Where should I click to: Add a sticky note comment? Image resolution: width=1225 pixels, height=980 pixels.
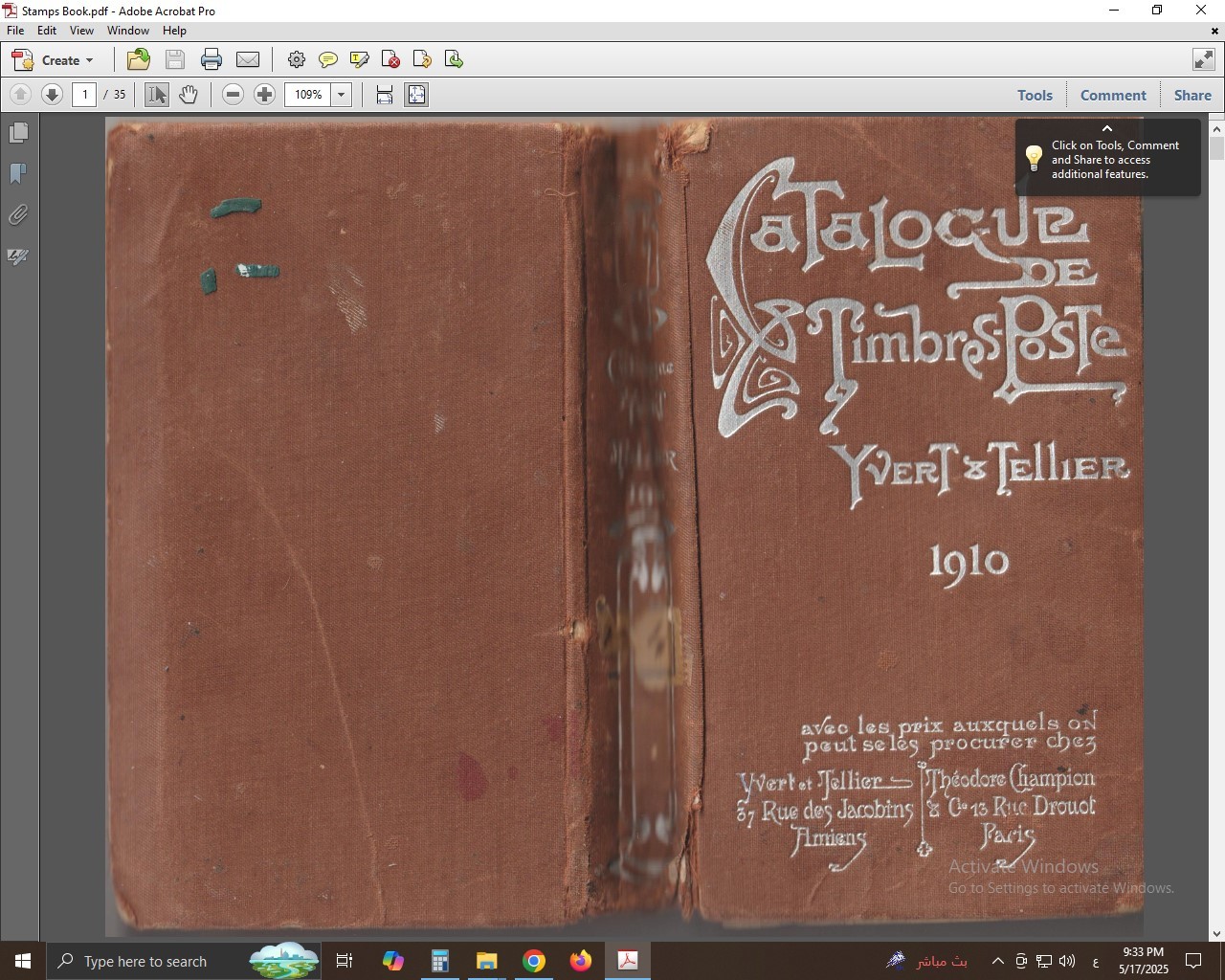[x=327, y=59]
